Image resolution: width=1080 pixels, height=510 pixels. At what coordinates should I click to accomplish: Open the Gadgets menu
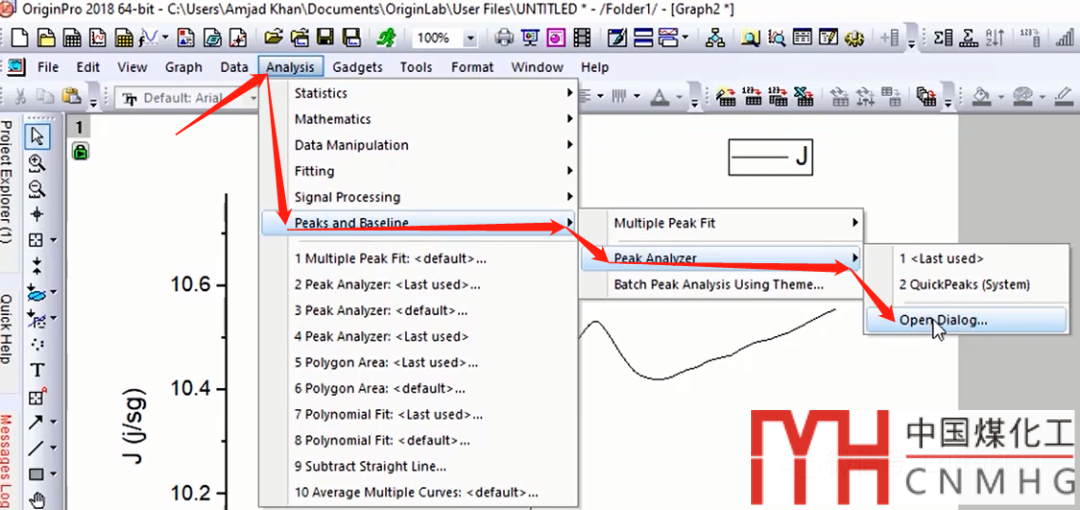click(357, 67)
